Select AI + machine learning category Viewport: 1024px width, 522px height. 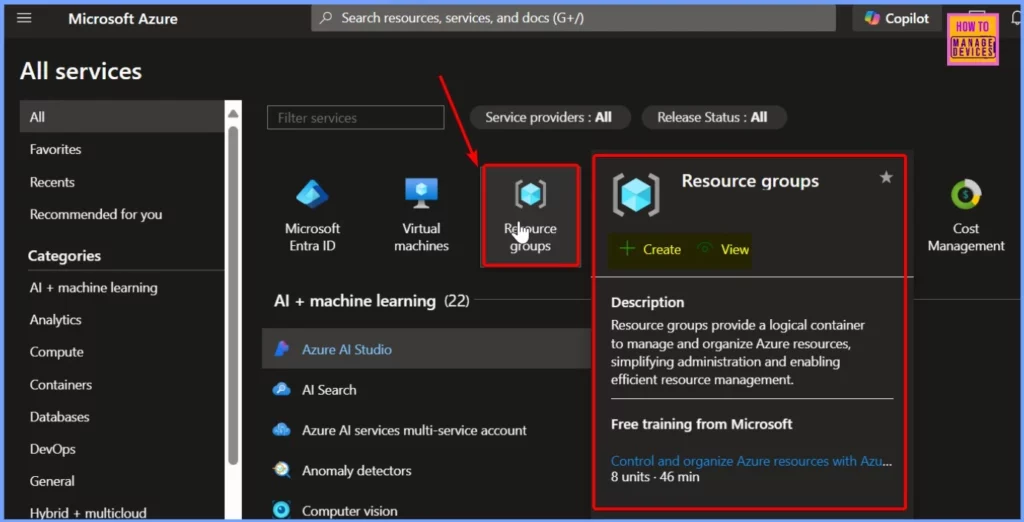tap(93, 287)
